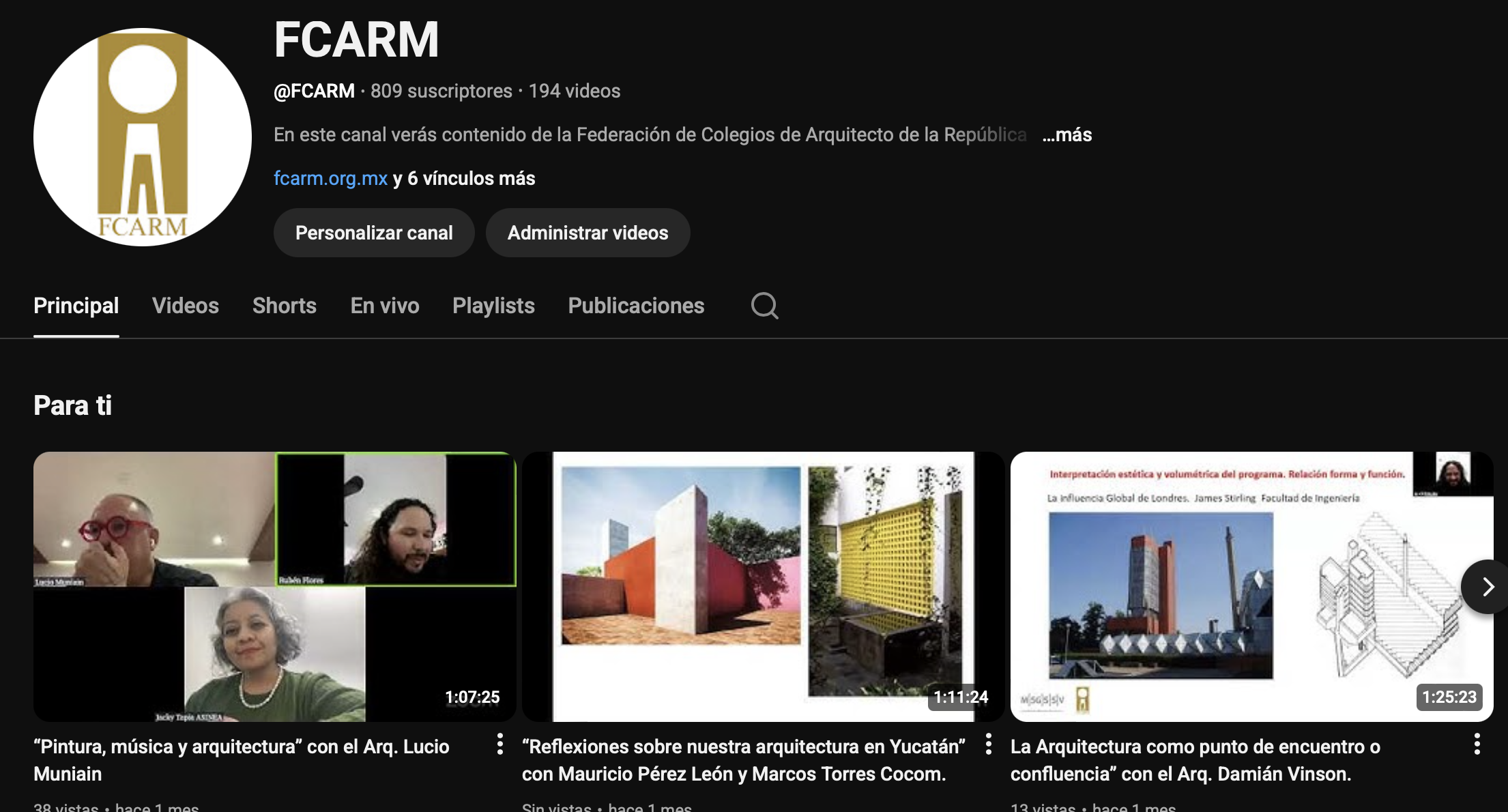Select the Principal tab

pos(76,306)
